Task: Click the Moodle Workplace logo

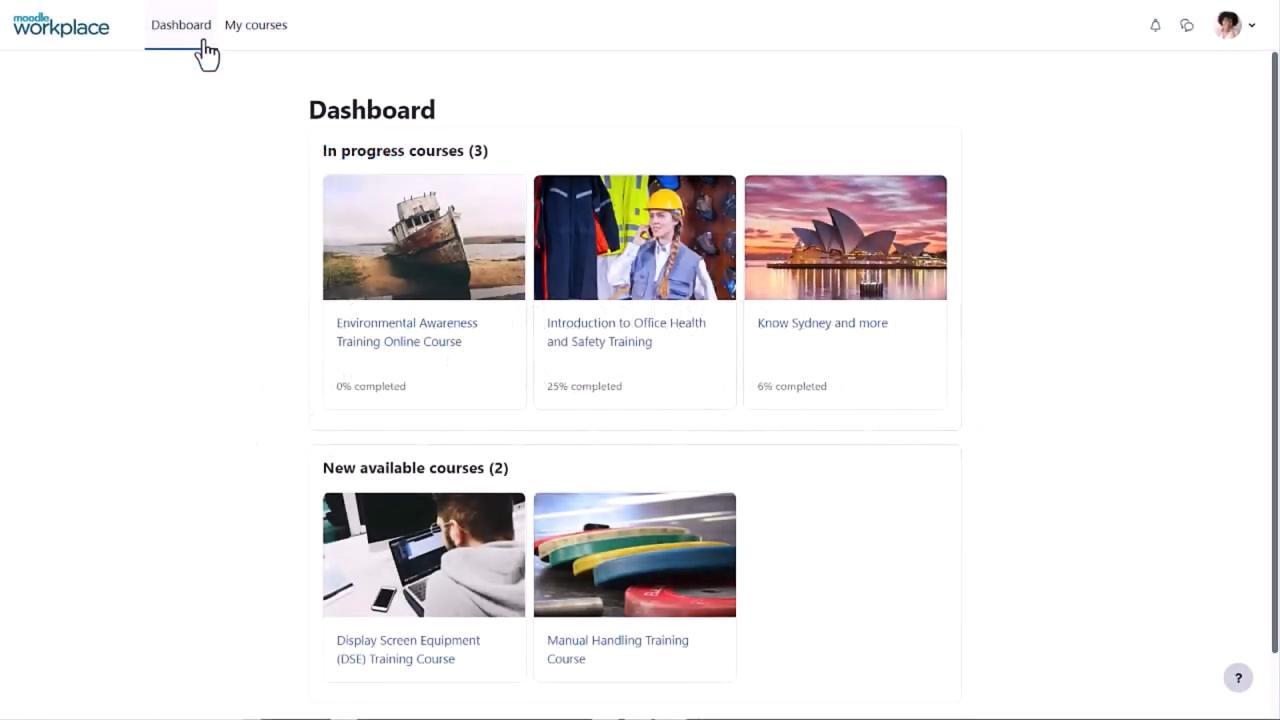Action: [61, 25]
